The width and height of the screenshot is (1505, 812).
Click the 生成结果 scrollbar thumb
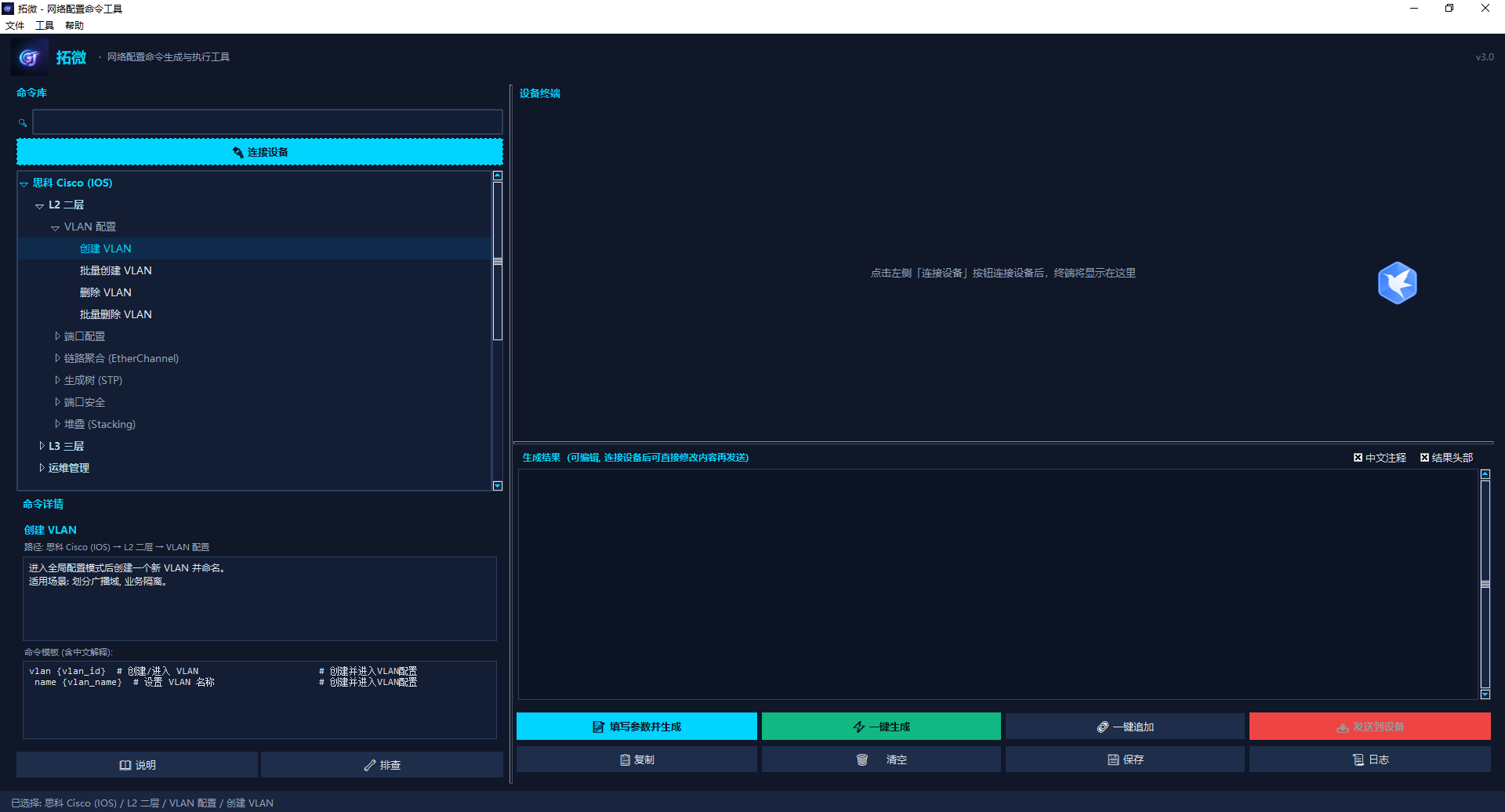point(1485,585)
